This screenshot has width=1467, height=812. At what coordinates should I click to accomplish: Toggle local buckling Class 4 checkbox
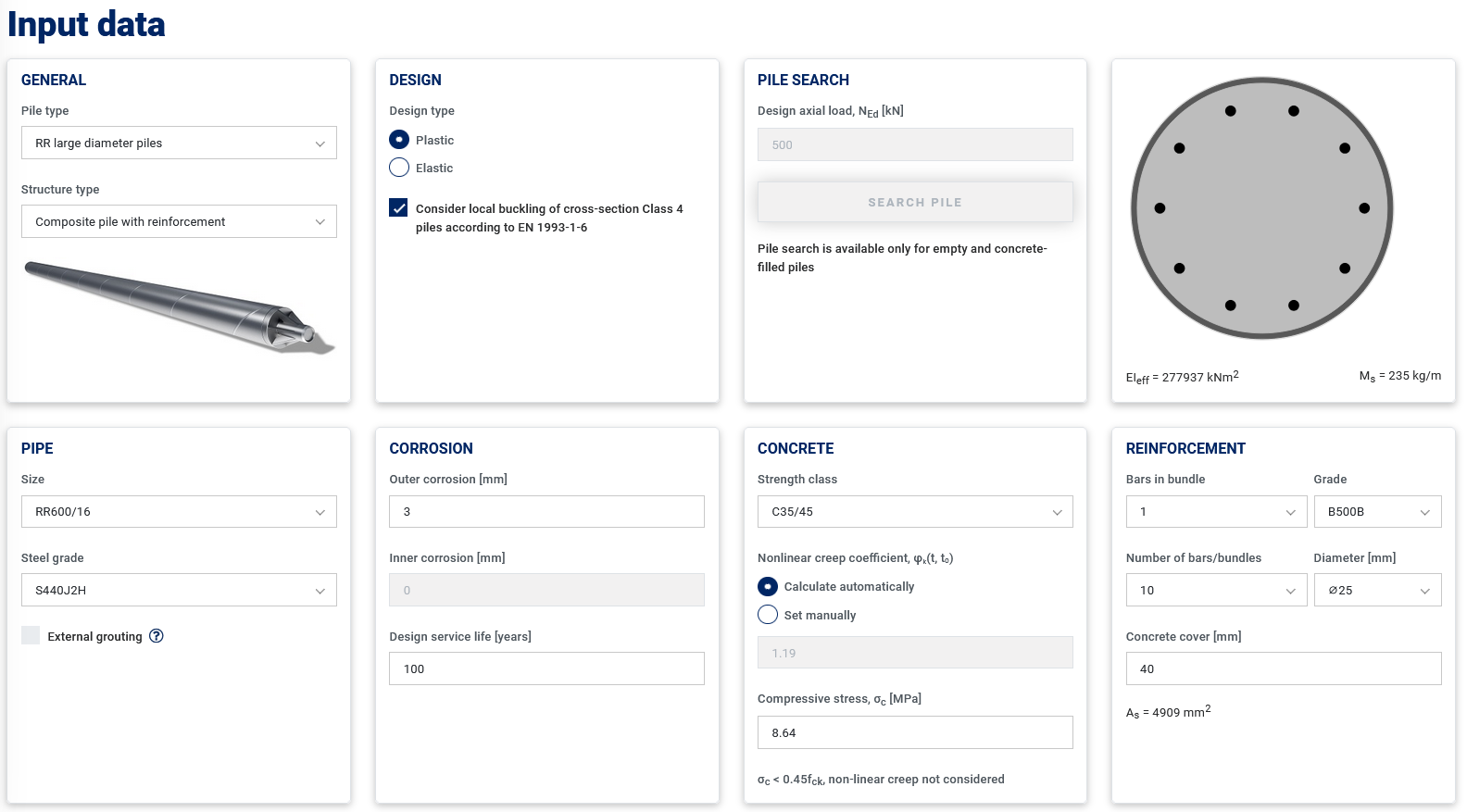tap(399, 208)
